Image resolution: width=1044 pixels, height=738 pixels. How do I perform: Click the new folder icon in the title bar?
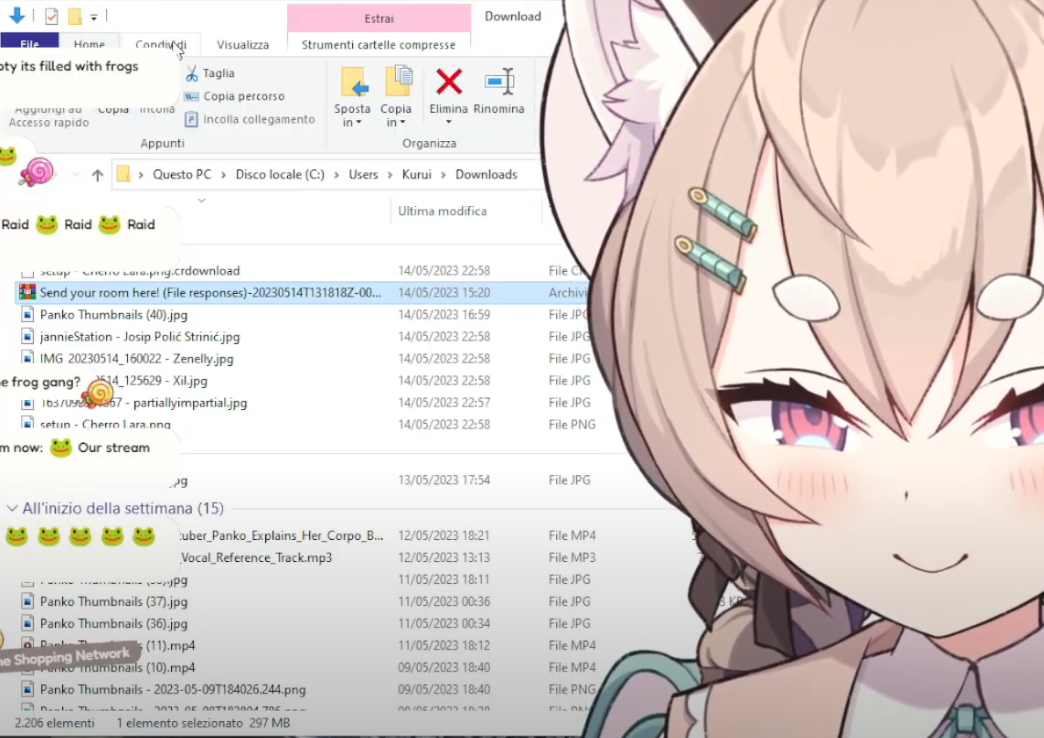[75, 15]
